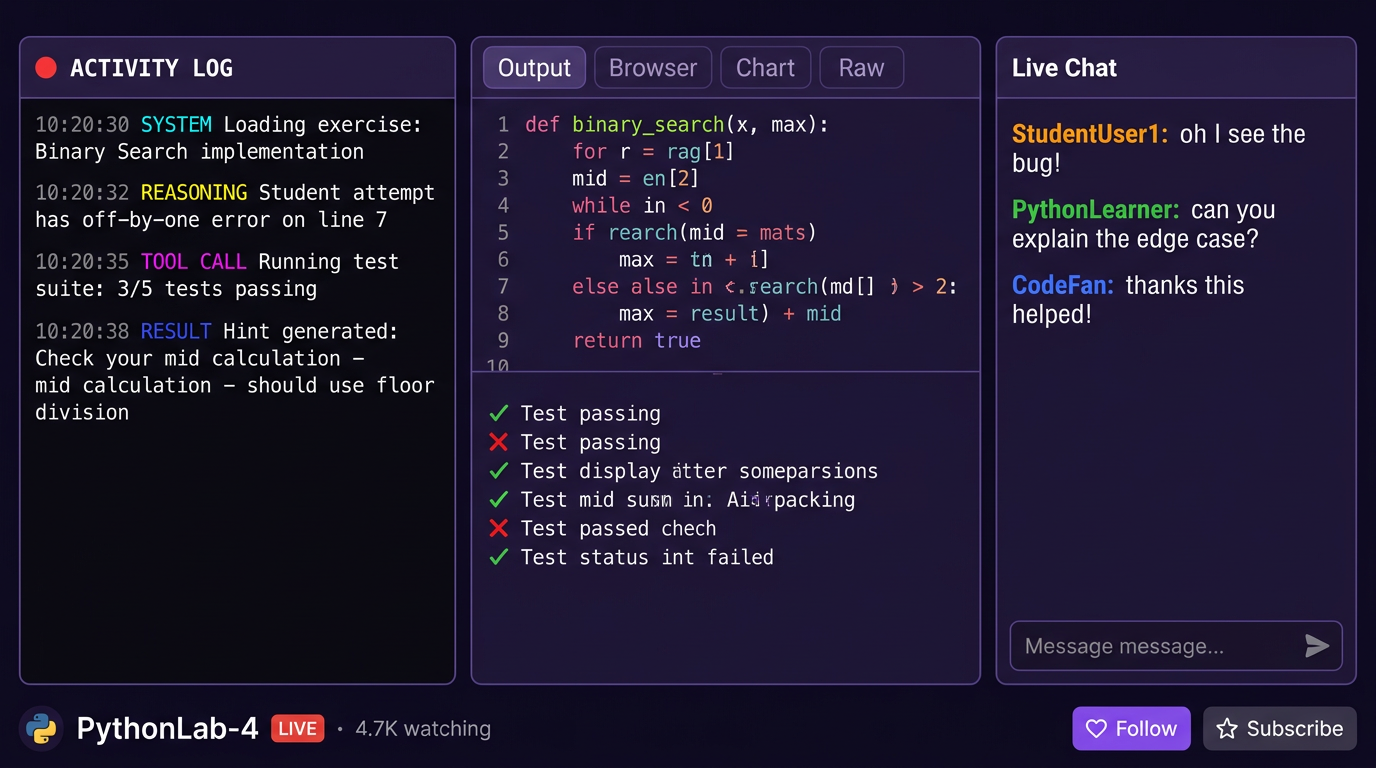Viewport: 1376px width, 768px height.
Task: Click the green checkmark beside Test display
Action: click(x=498, y=471)
